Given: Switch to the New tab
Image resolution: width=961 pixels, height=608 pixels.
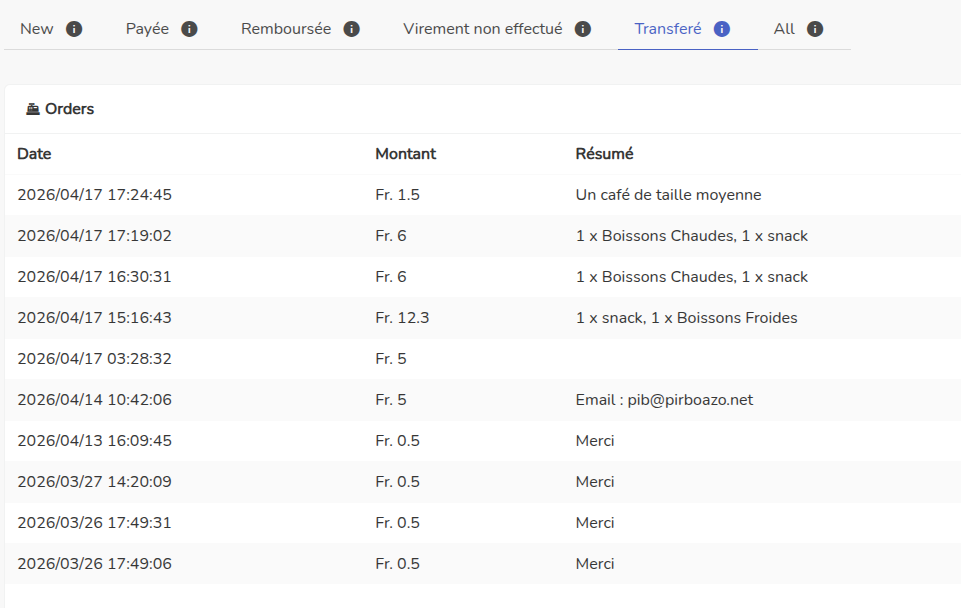Looking at the screenshot, I should [x=37, y=29].
